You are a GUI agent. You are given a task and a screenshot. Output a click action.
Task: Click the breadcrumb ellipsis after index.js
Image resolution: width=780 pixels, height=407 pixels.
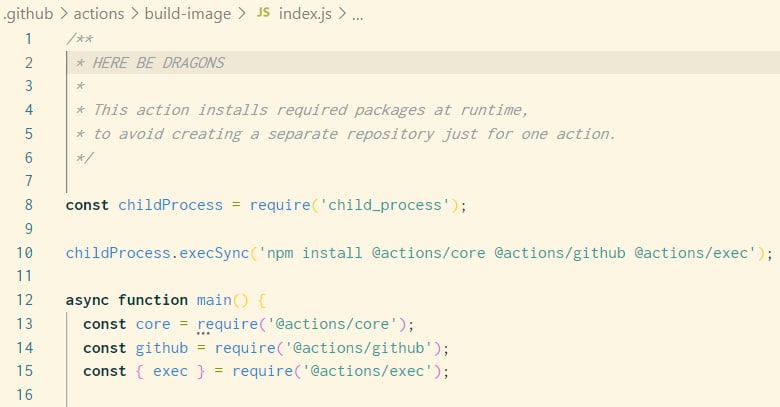357,16
